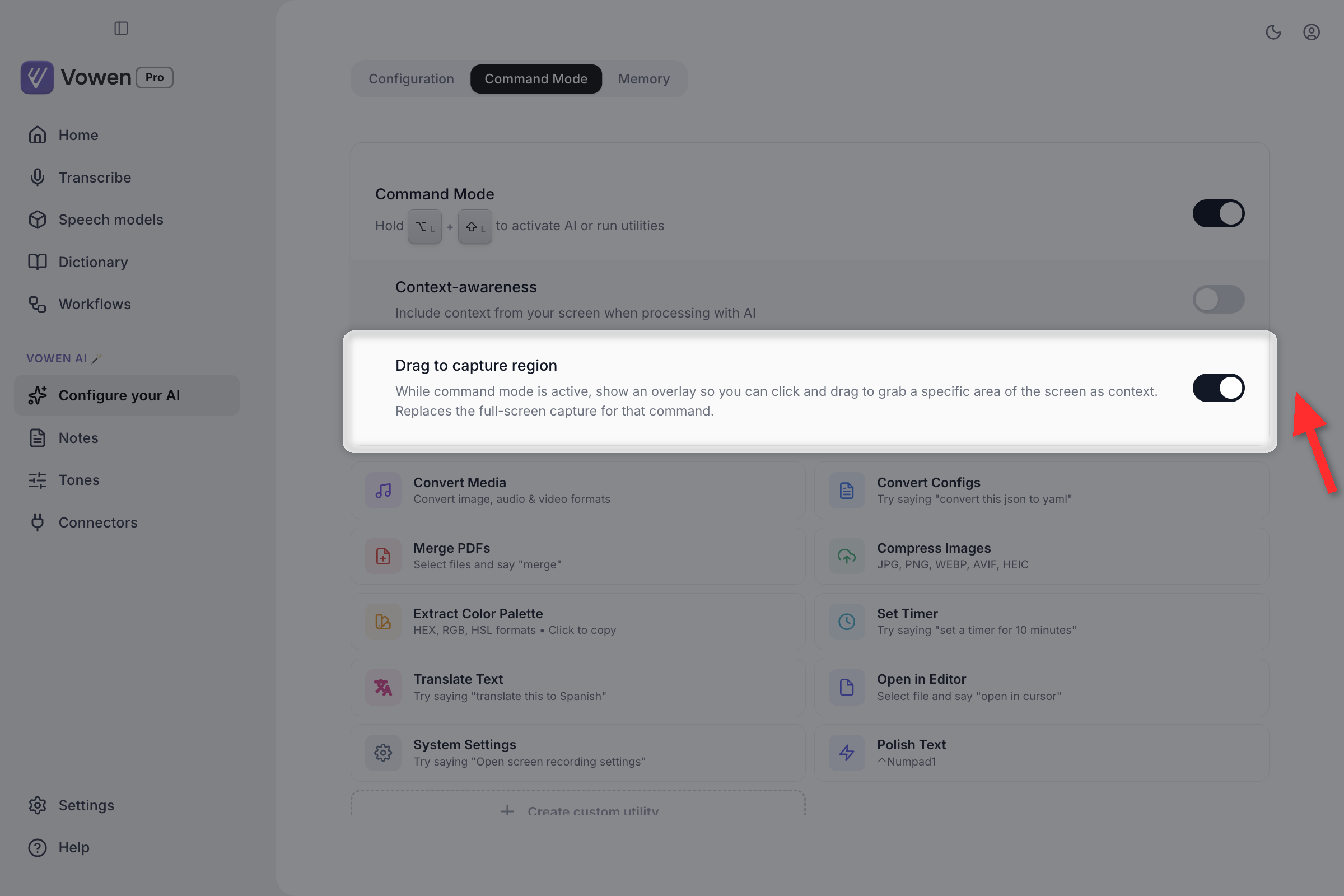Click the Compress Images cloud upload icon
This screenshot has height=896, width=1344.
tap(847, 556)
